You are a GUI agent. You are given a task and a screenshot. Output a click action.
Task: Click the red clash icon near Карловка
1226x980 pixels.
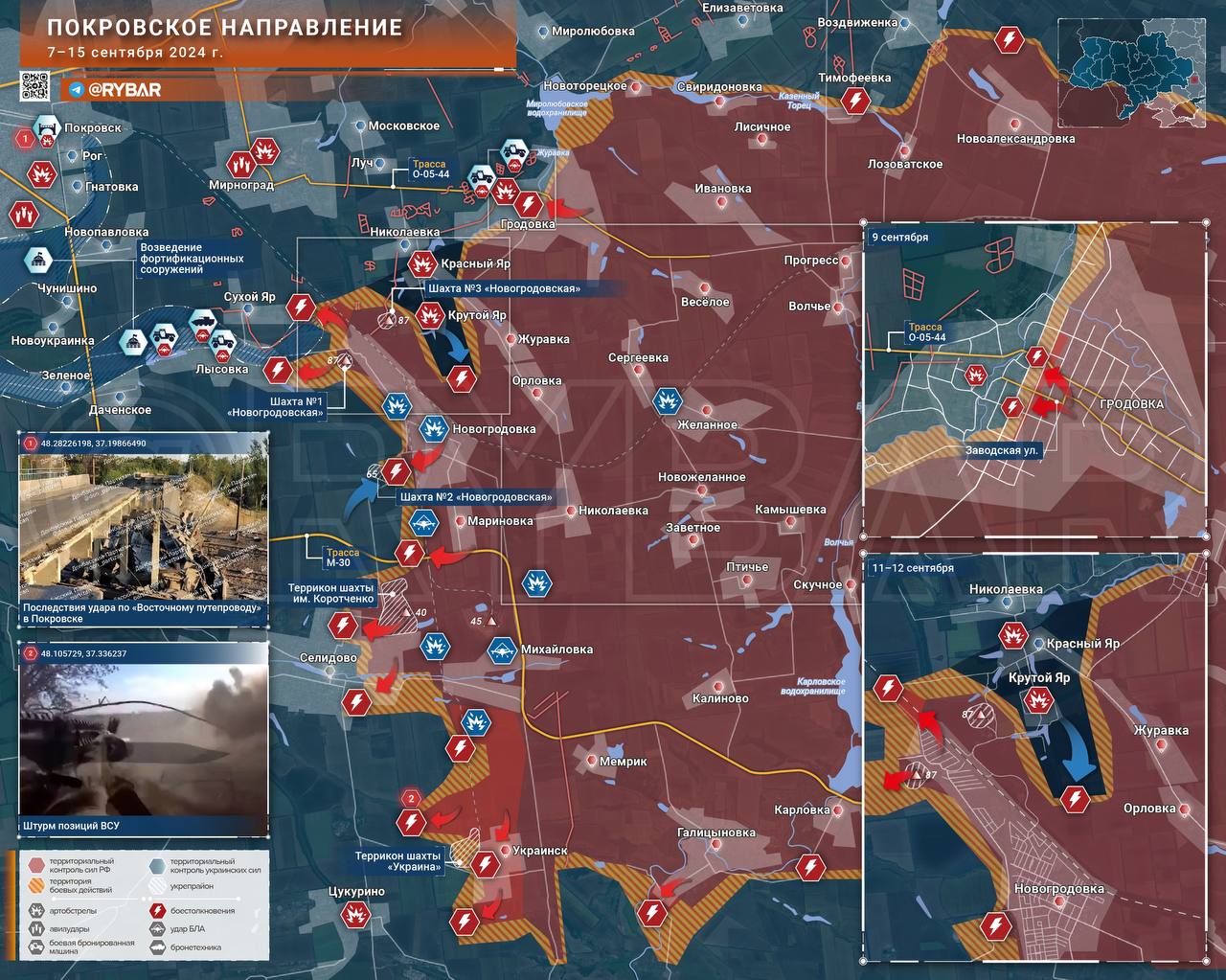(x=812, y=868)
